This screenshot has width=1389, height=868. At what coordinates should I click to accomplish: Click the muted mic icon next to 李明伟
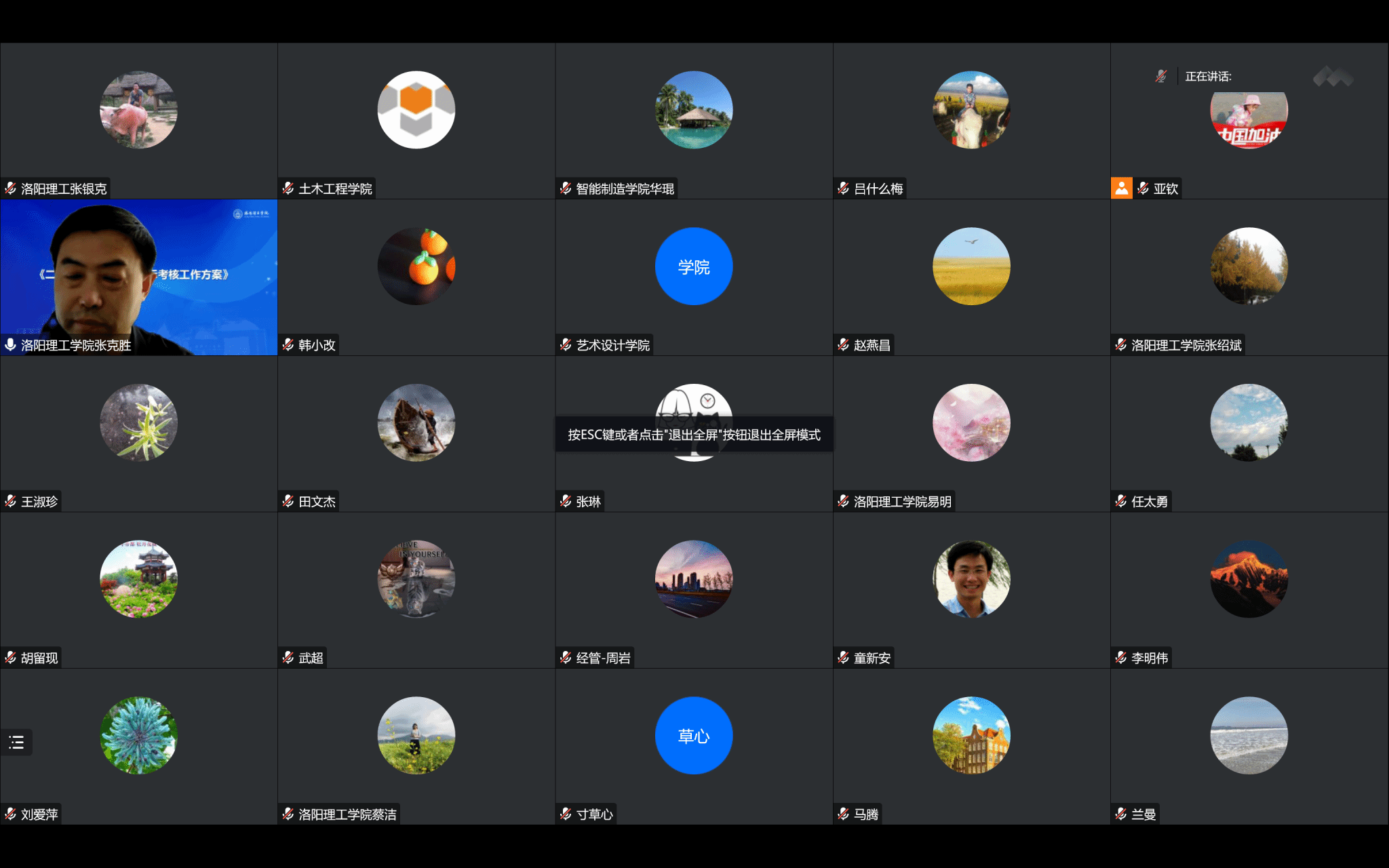(1121, 657)
